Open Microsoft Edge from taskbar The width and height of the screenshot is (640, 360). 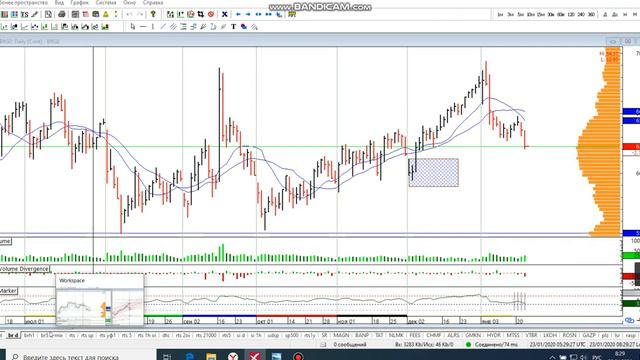[x=189, y=356]
